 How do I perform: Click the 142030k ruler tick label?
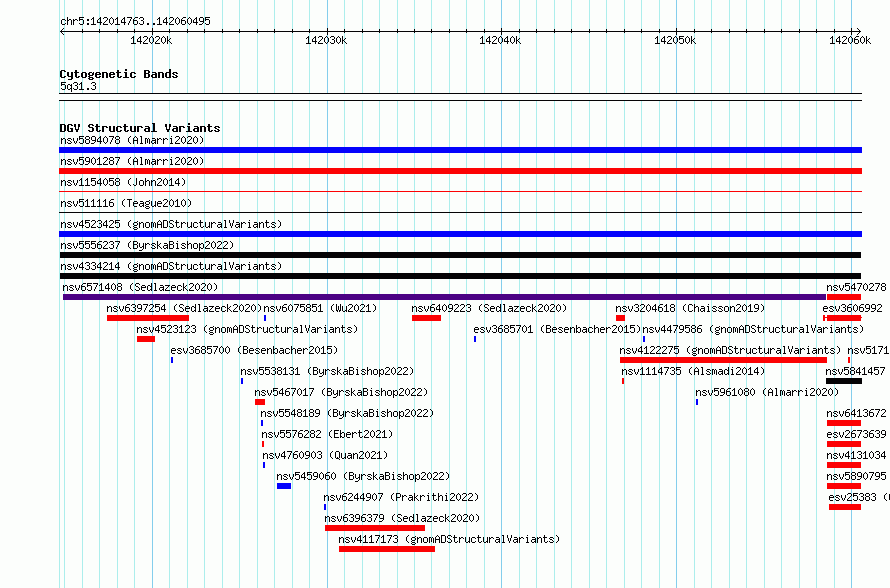pyautogui.click(x=326, y=40)
